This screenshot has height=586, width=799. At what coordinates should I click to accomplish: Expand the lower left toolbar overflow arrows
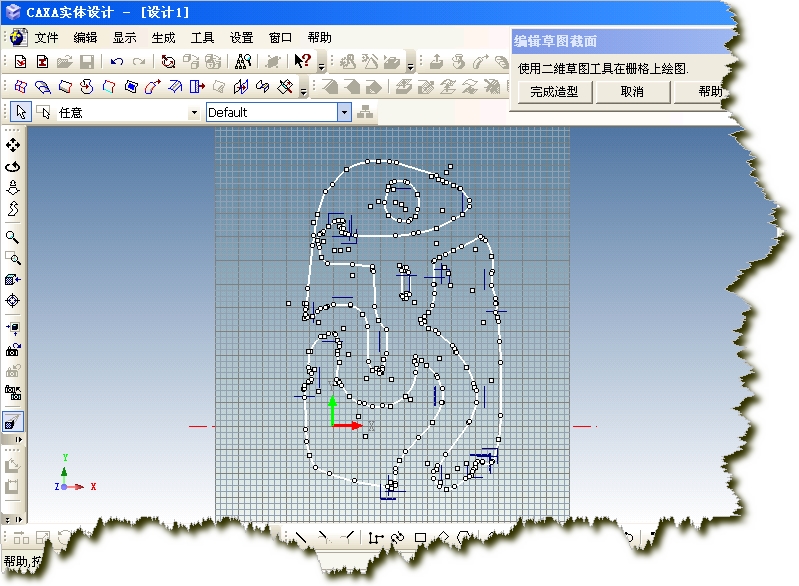[15, 520]
